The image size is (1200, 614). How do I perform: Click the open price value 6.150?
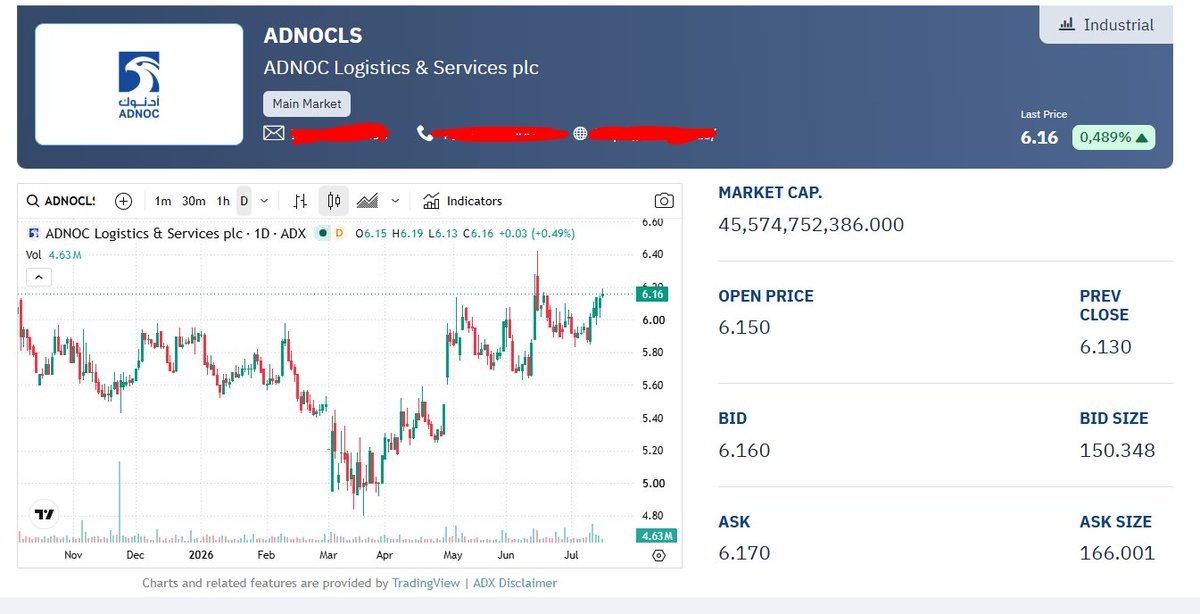[x=744, y=327]
